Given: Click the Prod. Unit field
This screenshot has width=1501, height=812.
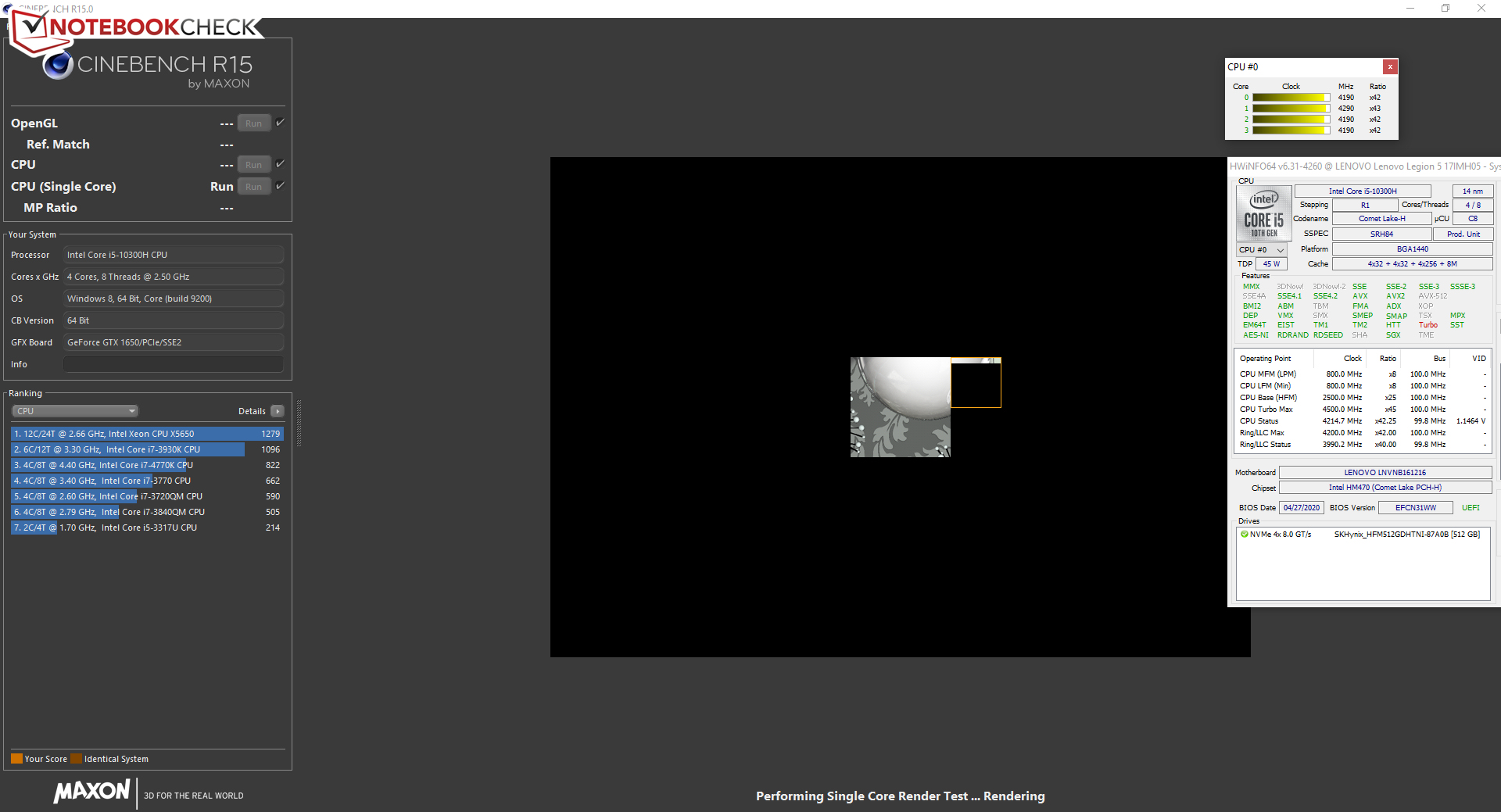Looking at the screenshot, I should (1463, 234).
